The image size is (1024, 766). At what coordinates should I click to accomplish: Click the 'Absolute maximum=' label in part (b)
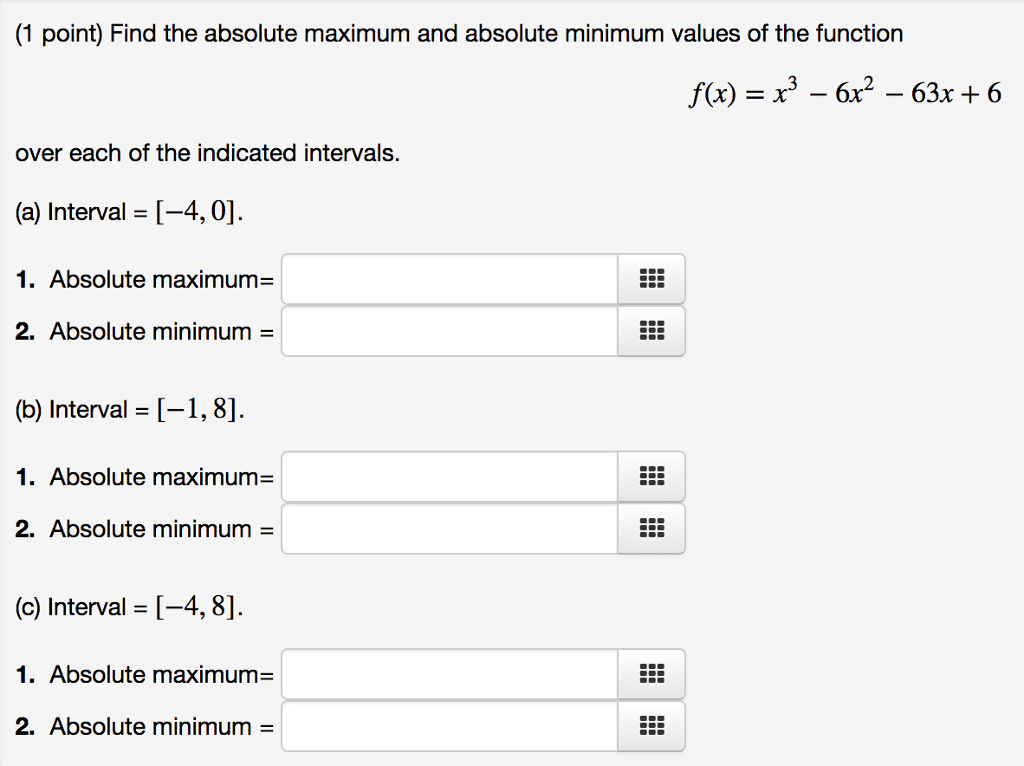(162, 477)
